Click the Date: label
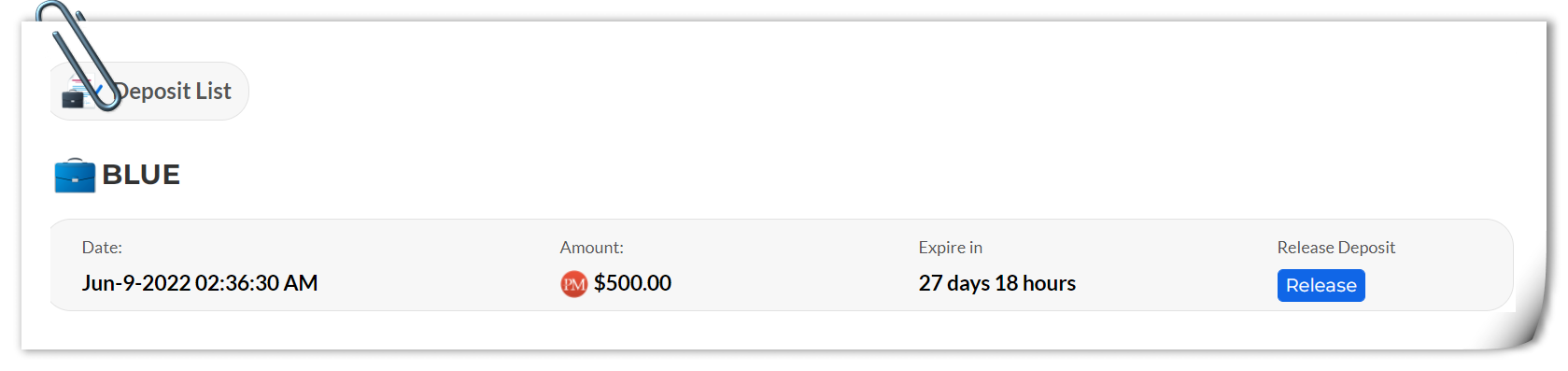The height and width of the screenshot is (371, 1568). click(x=102, y=248)
